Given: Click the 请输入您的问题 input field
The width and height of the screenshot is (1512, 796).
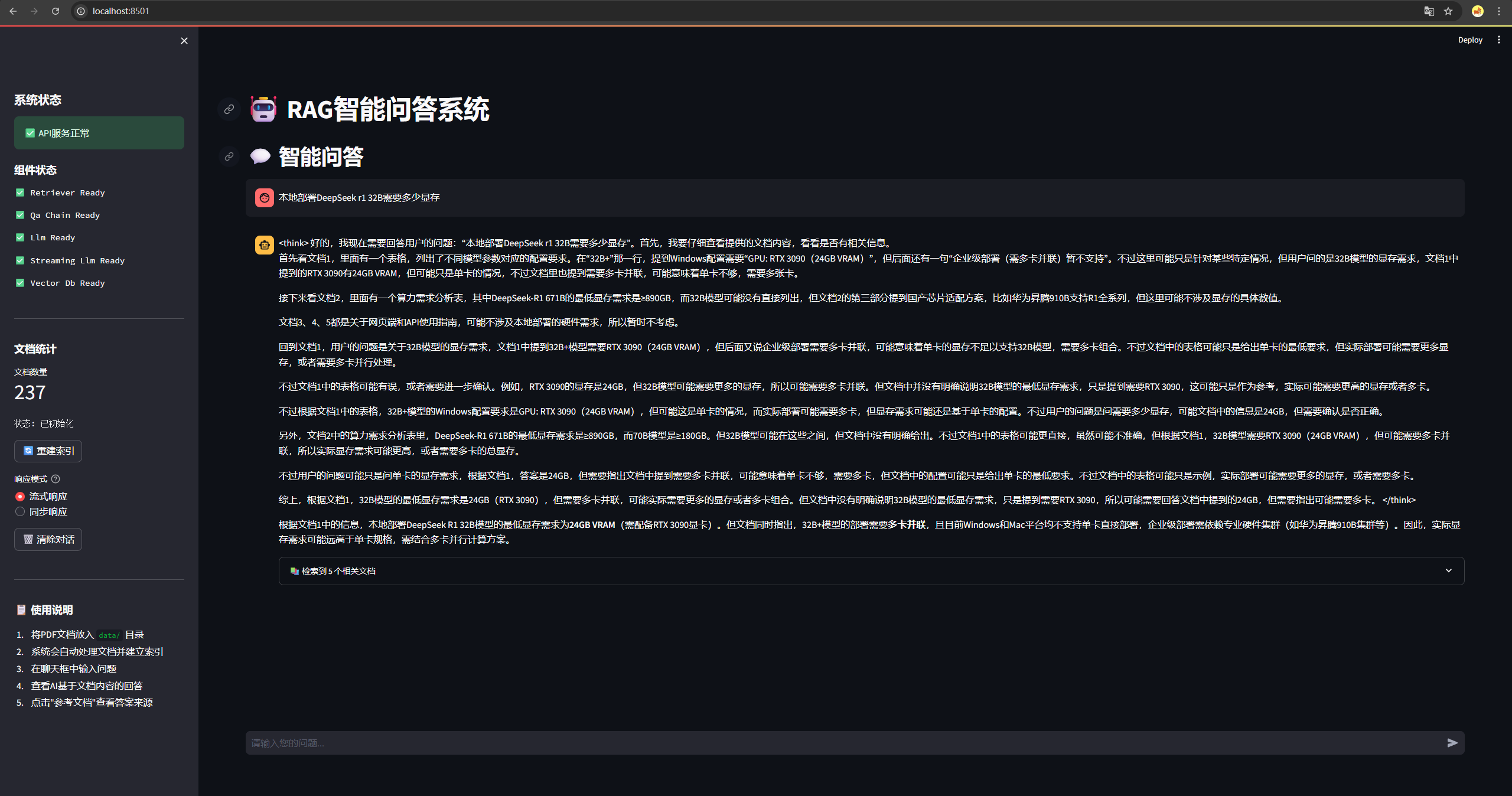Looking at the screenshot, I should tap(709, 743).
